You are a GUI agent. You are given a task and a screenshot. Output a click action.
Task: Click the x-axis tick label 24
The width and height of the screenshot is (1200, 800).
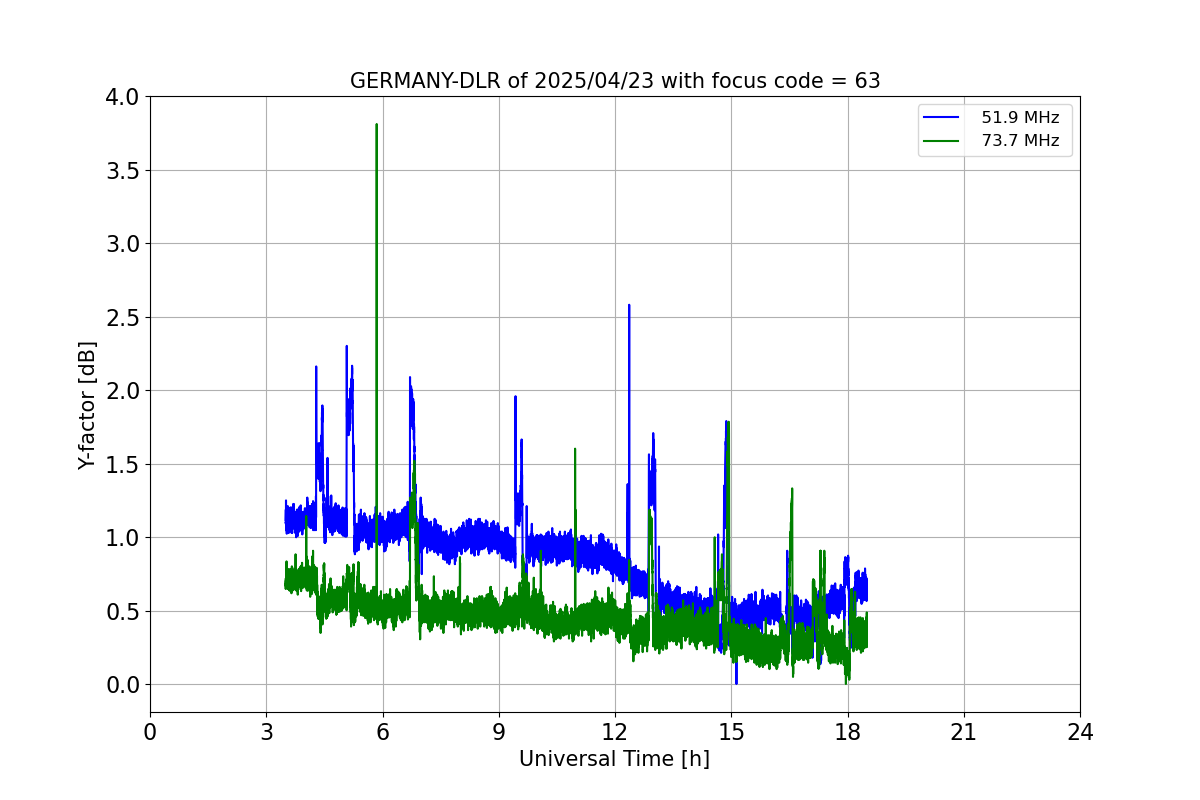click(x=1080, y=733)
